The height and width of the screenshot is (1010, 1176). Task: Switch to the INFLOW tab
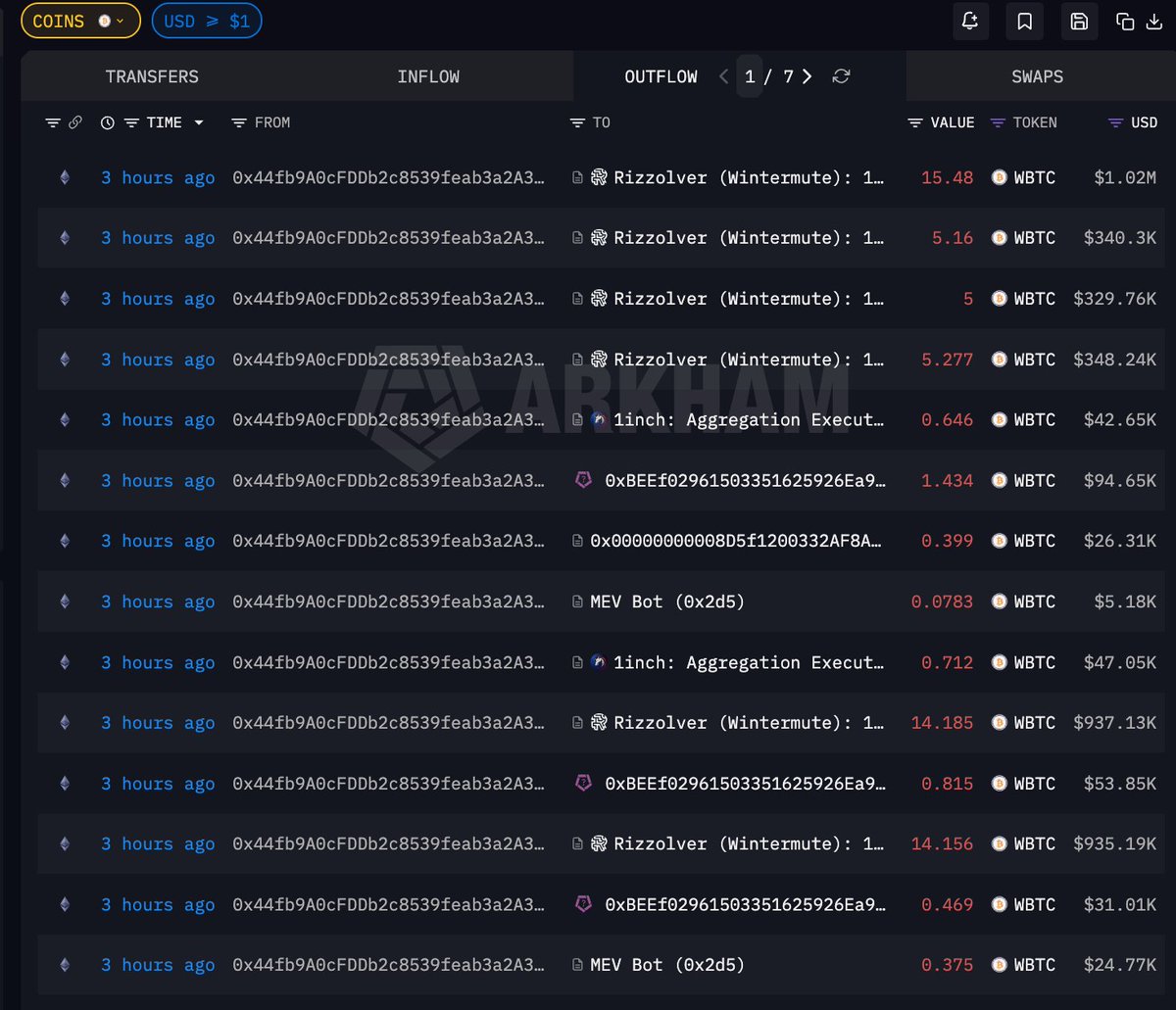point(428,76)
